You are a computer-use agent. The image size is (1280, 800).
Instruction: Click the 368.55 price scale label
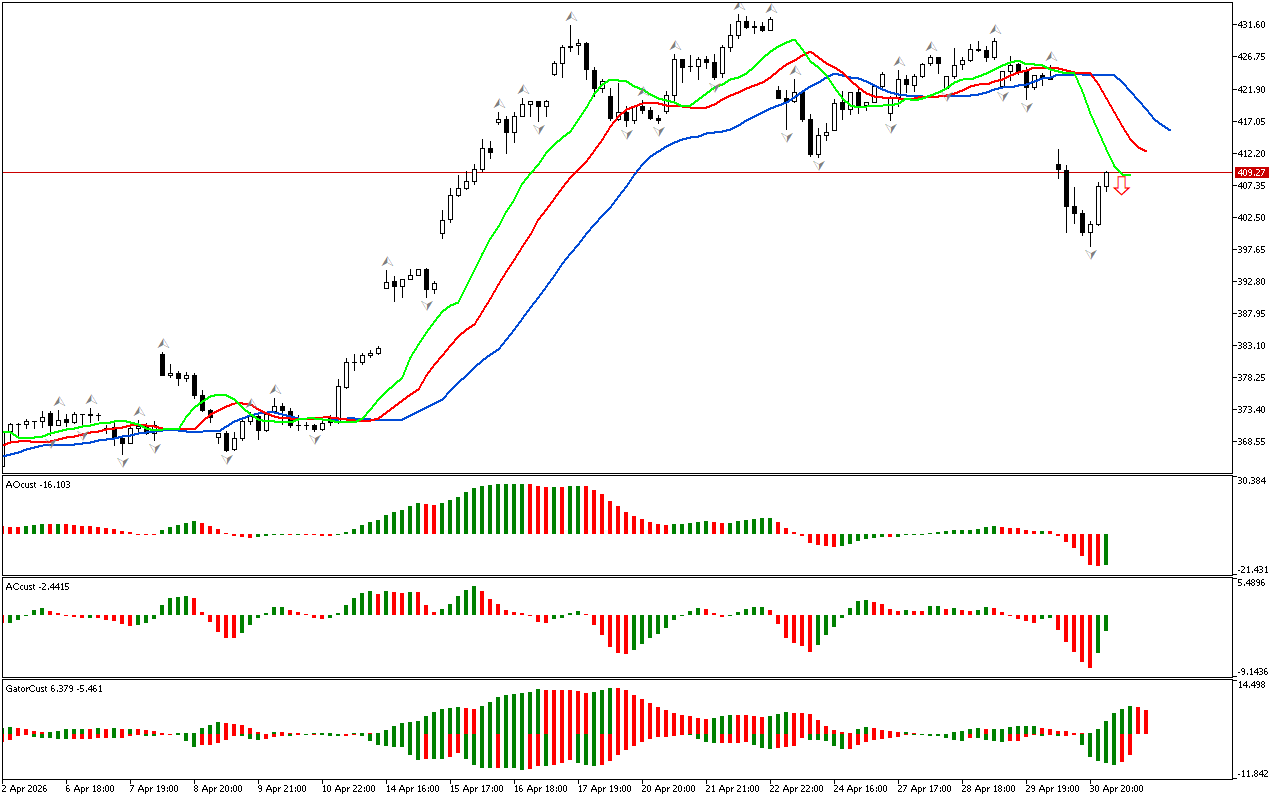click(x=1251, y=441)
